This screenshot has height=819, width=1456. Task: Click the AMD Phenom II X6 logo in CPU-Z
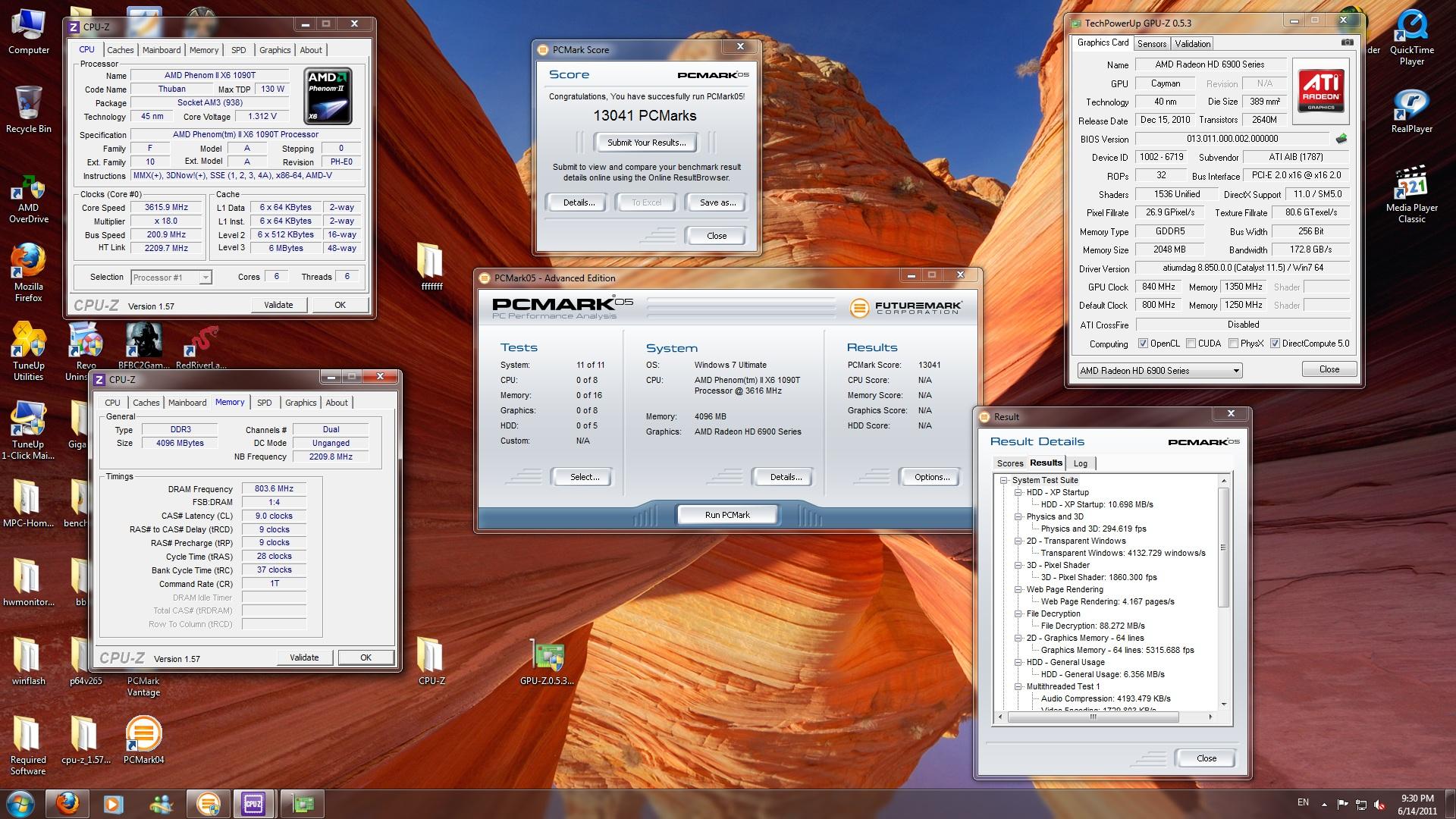point(328,96)
